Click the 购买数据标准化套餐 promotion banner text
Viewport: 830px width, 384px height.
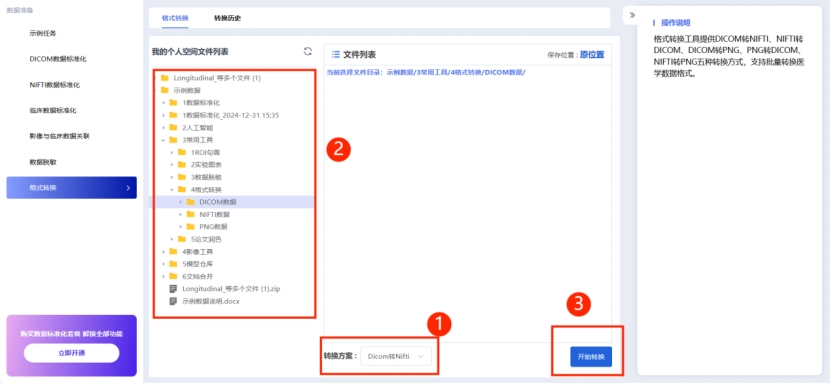pos(71,334)
